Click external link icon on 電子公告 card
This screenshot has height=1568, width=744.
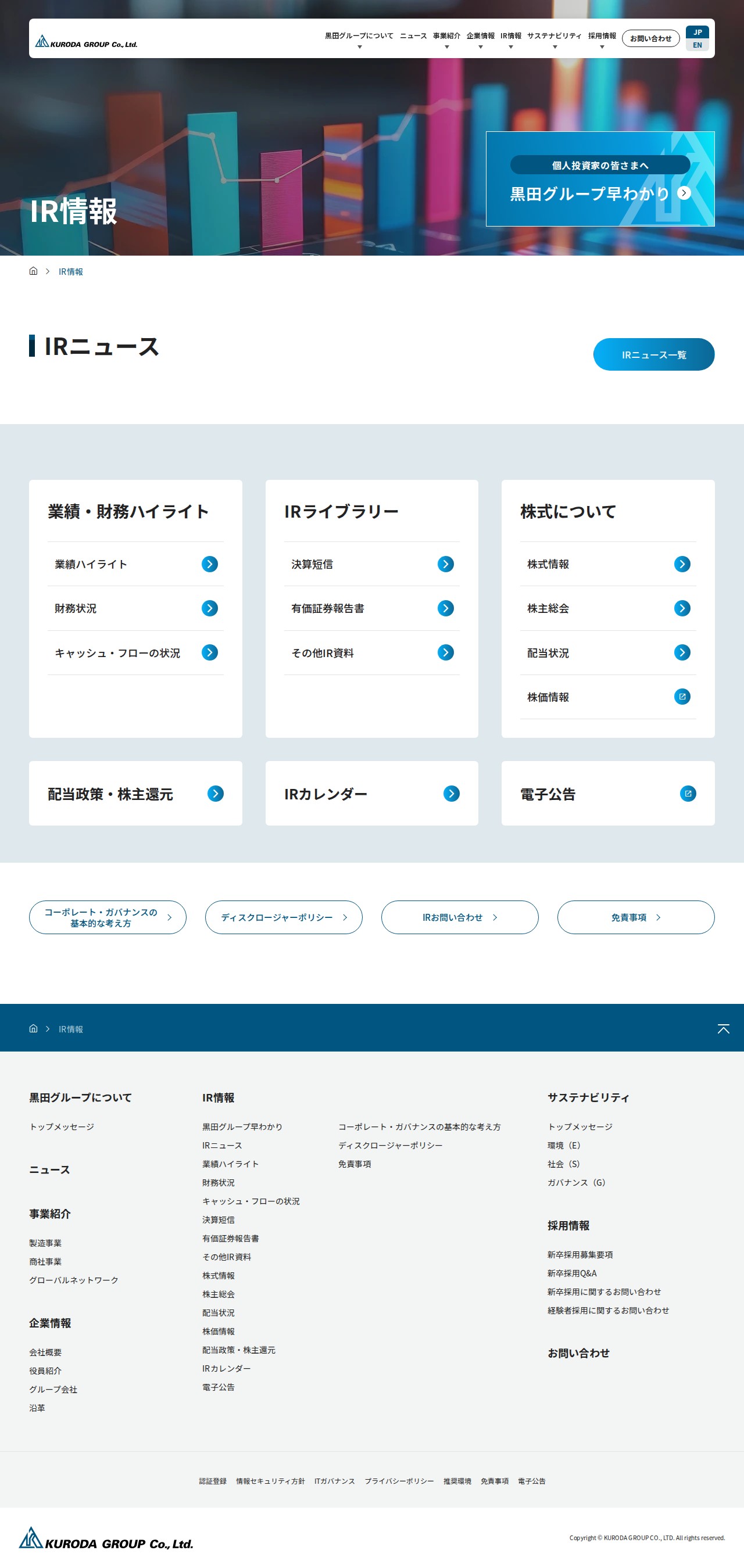point(688,794)
